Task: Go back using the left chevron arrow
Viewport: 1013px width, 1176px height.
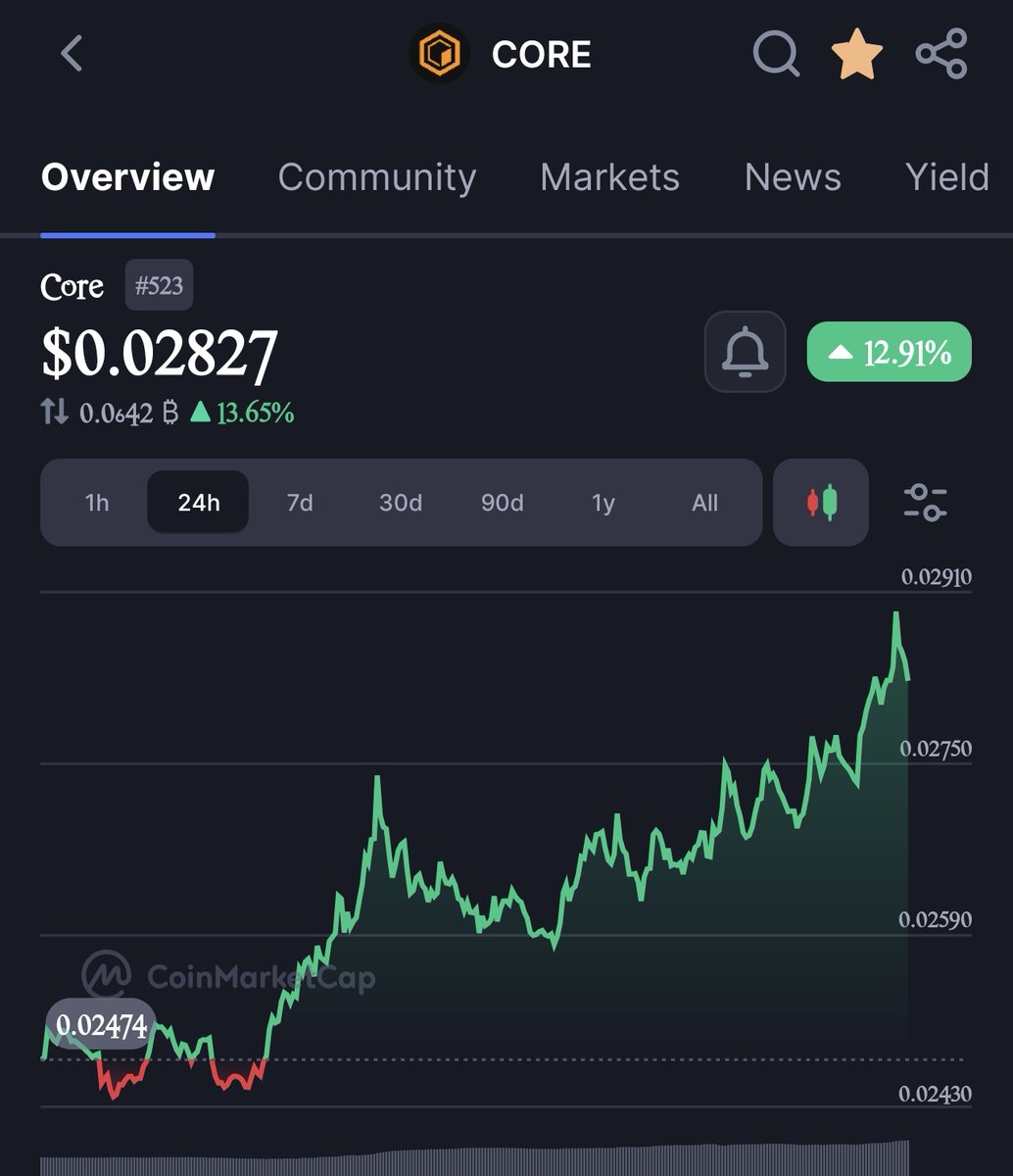Action: tap(72, 54)
